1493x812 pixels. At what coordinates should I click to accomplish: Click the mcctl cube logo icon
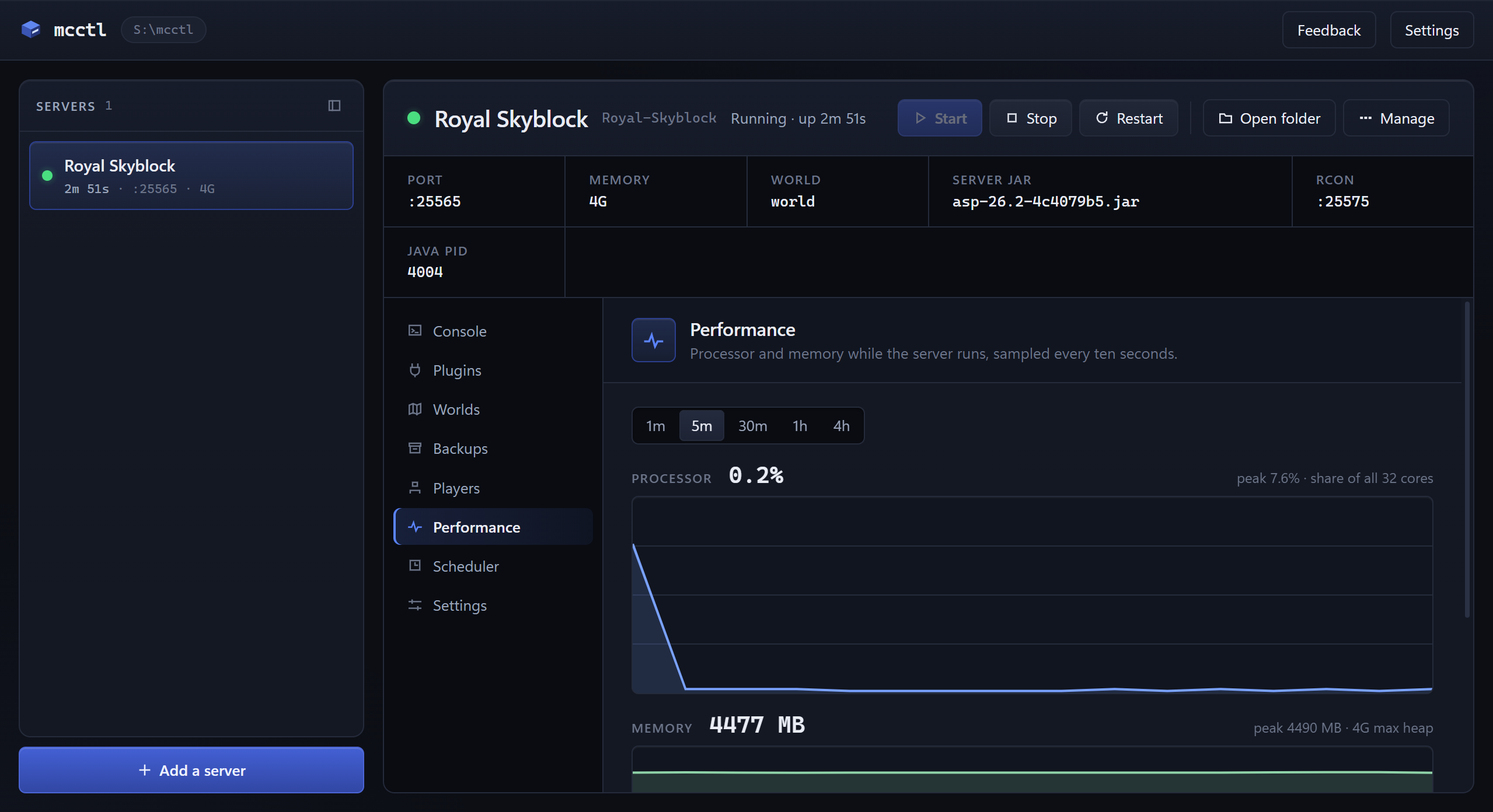tap(30, 29)
